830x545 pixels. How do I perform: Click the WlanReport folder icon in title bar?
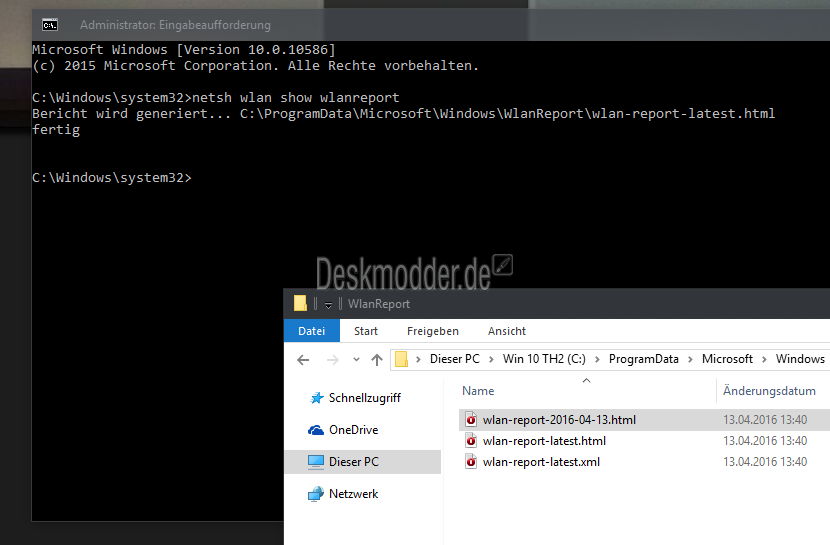[300, 303]
